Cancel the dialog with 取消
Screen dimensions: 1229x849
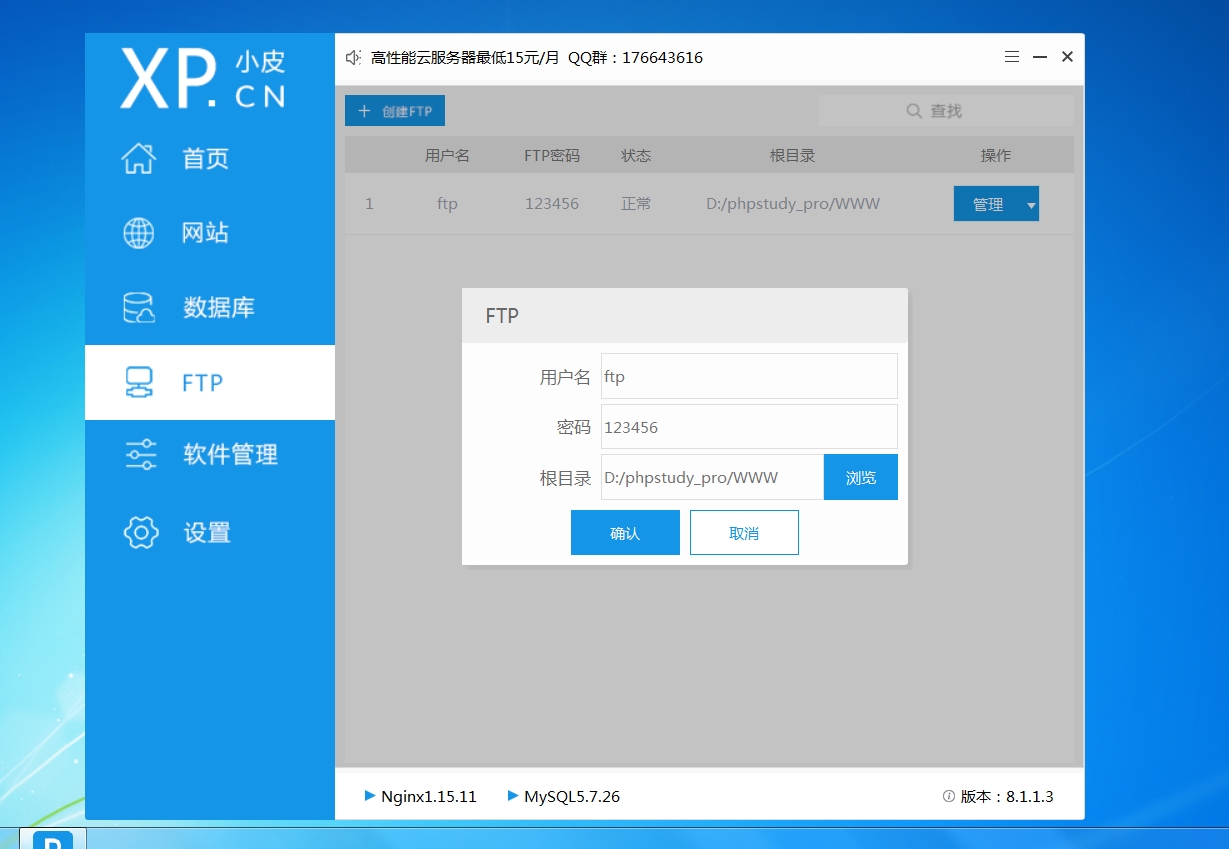744,532
